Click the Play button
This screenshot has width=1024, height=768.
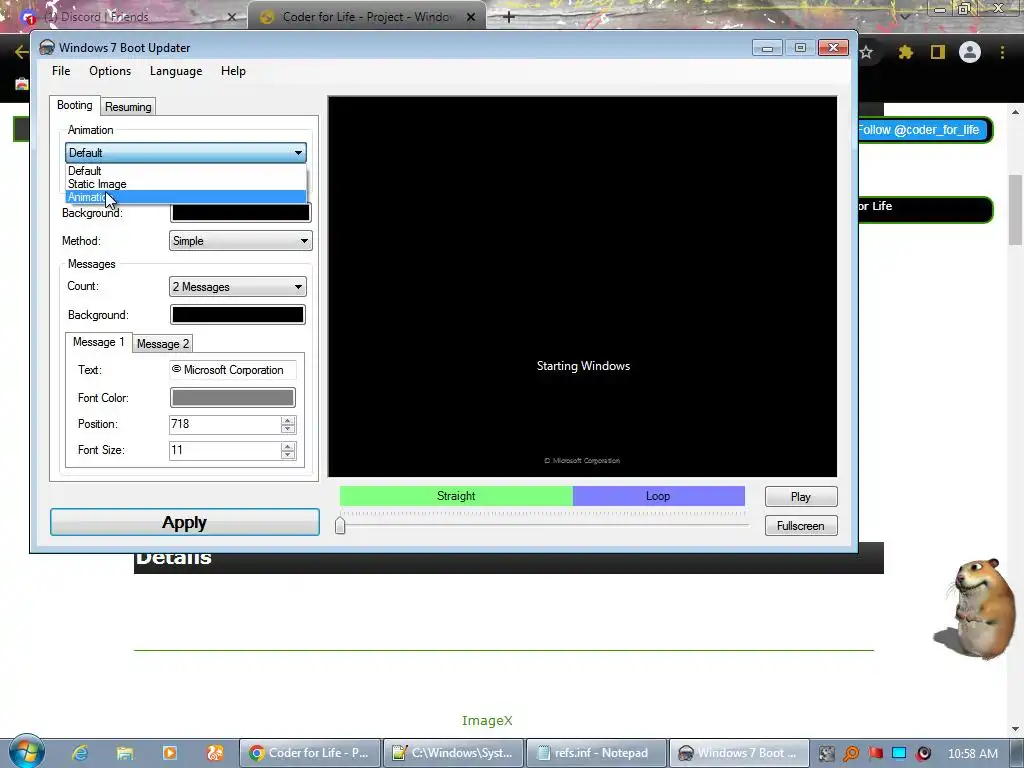click(x=801, y=496)
